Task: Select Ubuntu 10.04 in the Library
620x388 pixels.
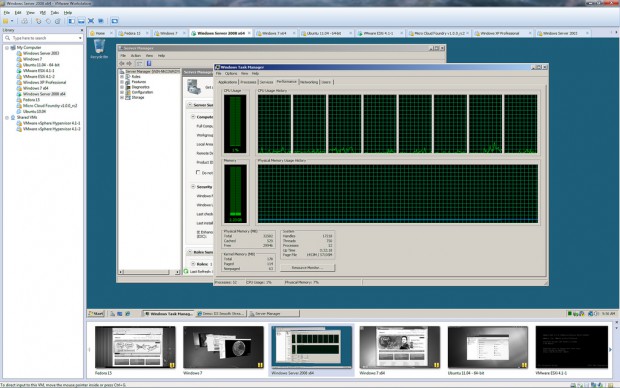Action: coord(34,112)
